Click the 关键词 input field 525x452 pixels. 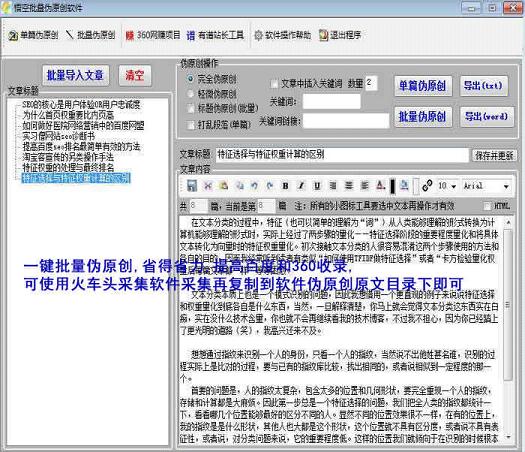click(x=331, y=101)
